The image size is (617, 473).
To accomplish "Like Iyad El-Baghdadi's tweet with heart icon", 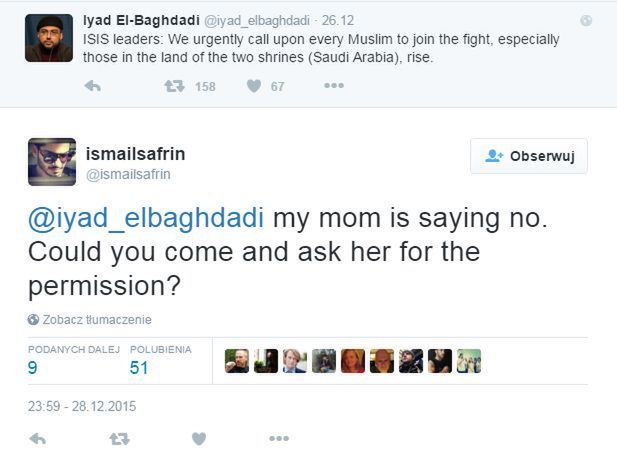I will (x=254, y=86).
